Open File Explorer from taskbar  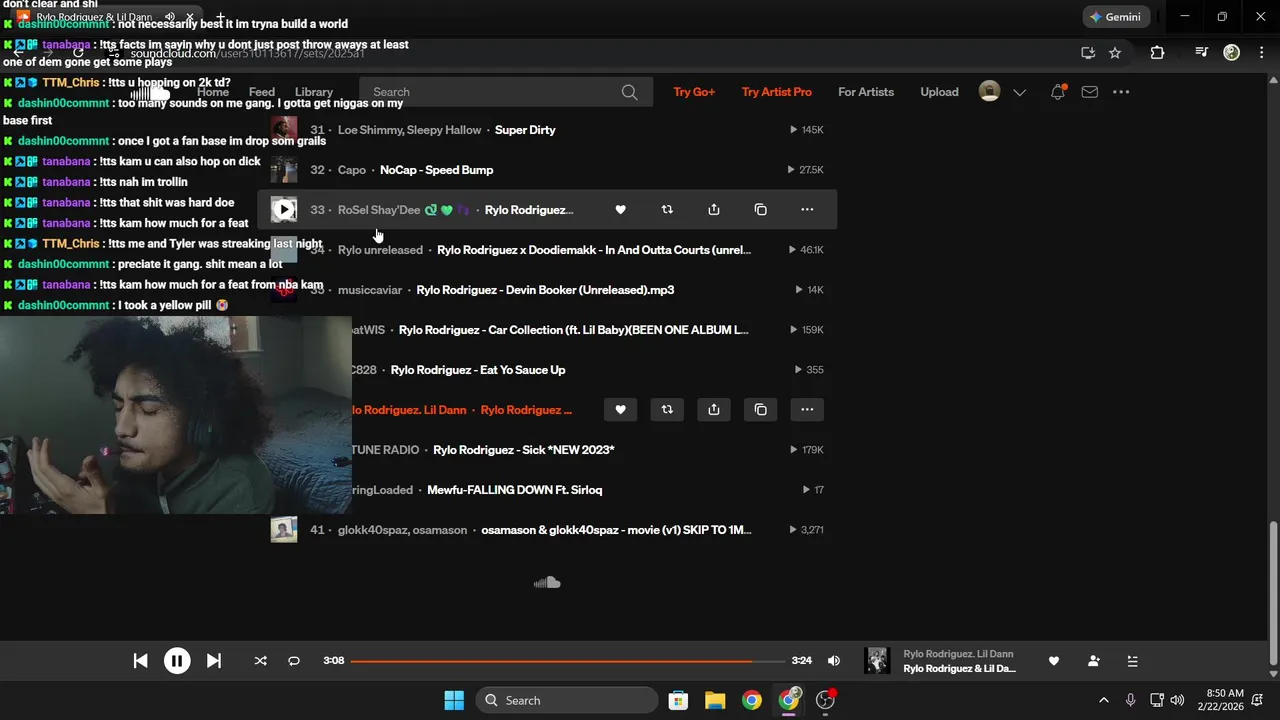click(715, 700)
